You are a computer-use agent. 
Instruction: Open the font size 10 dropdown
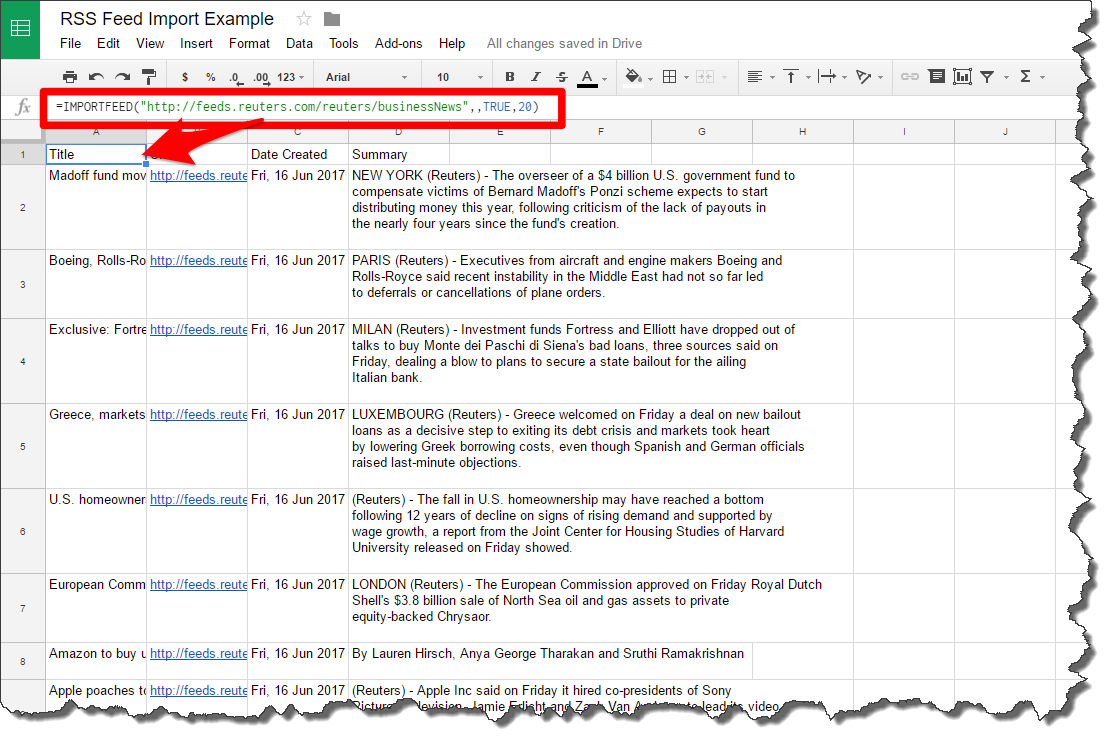459,77
